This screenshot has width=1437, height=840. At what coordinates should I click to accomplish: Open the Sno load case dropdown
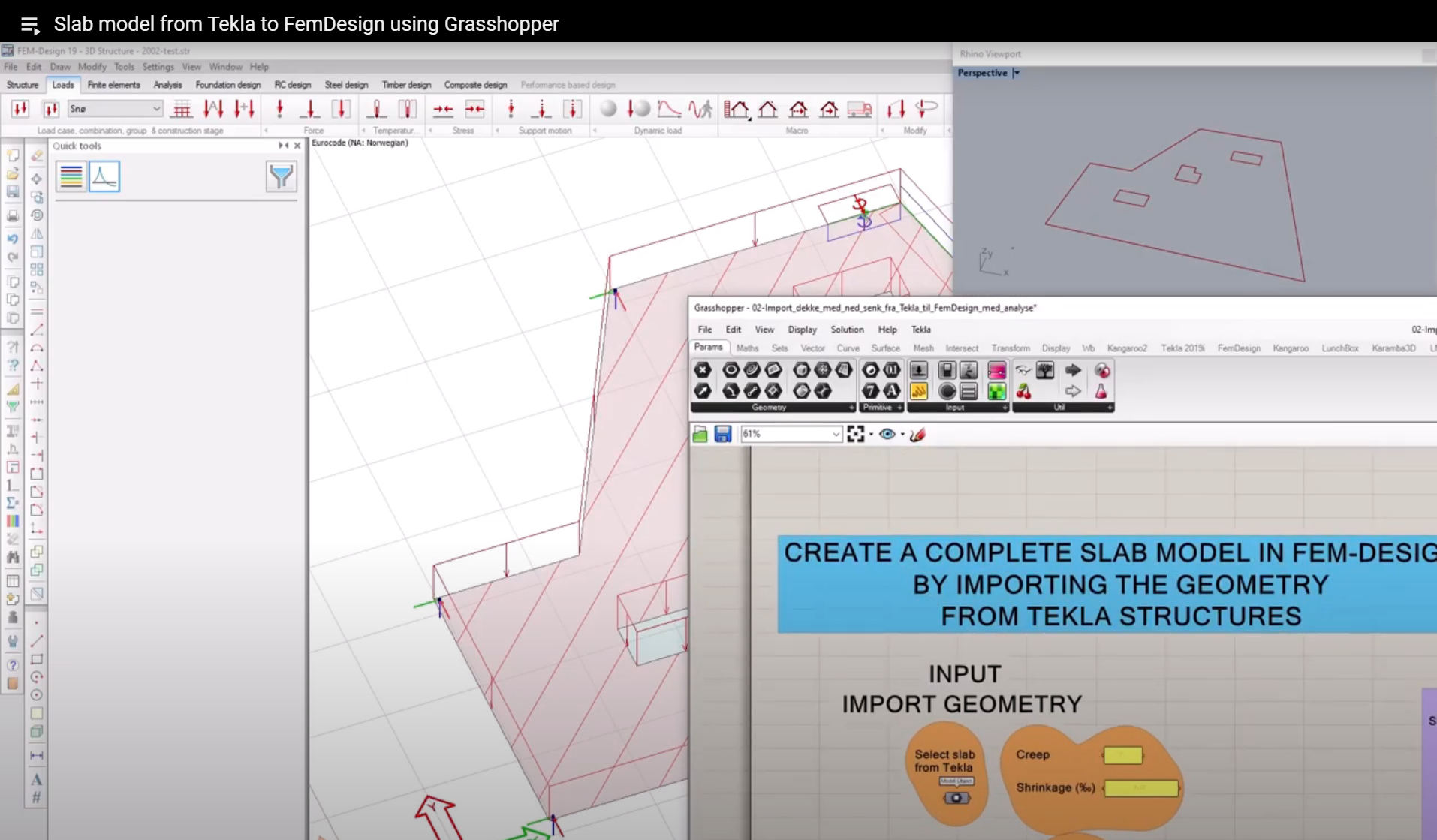click(115, 109)
